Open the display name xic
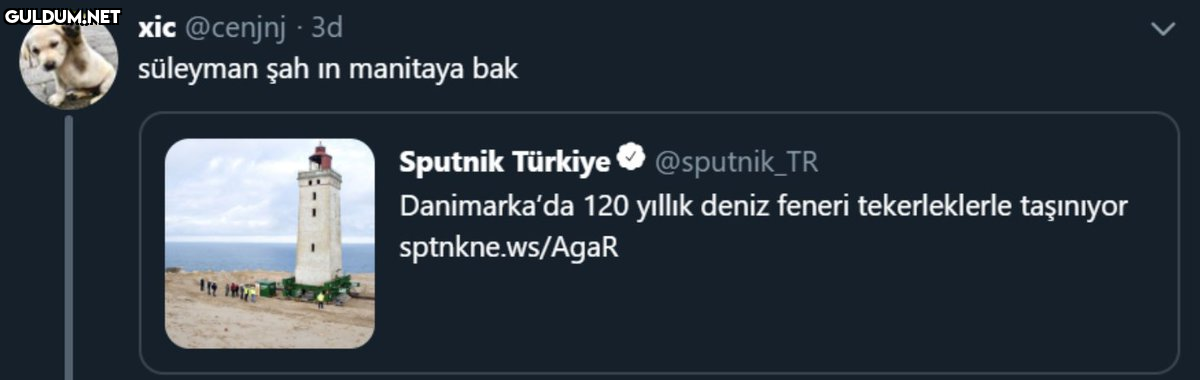 click(x=156, y=28)
